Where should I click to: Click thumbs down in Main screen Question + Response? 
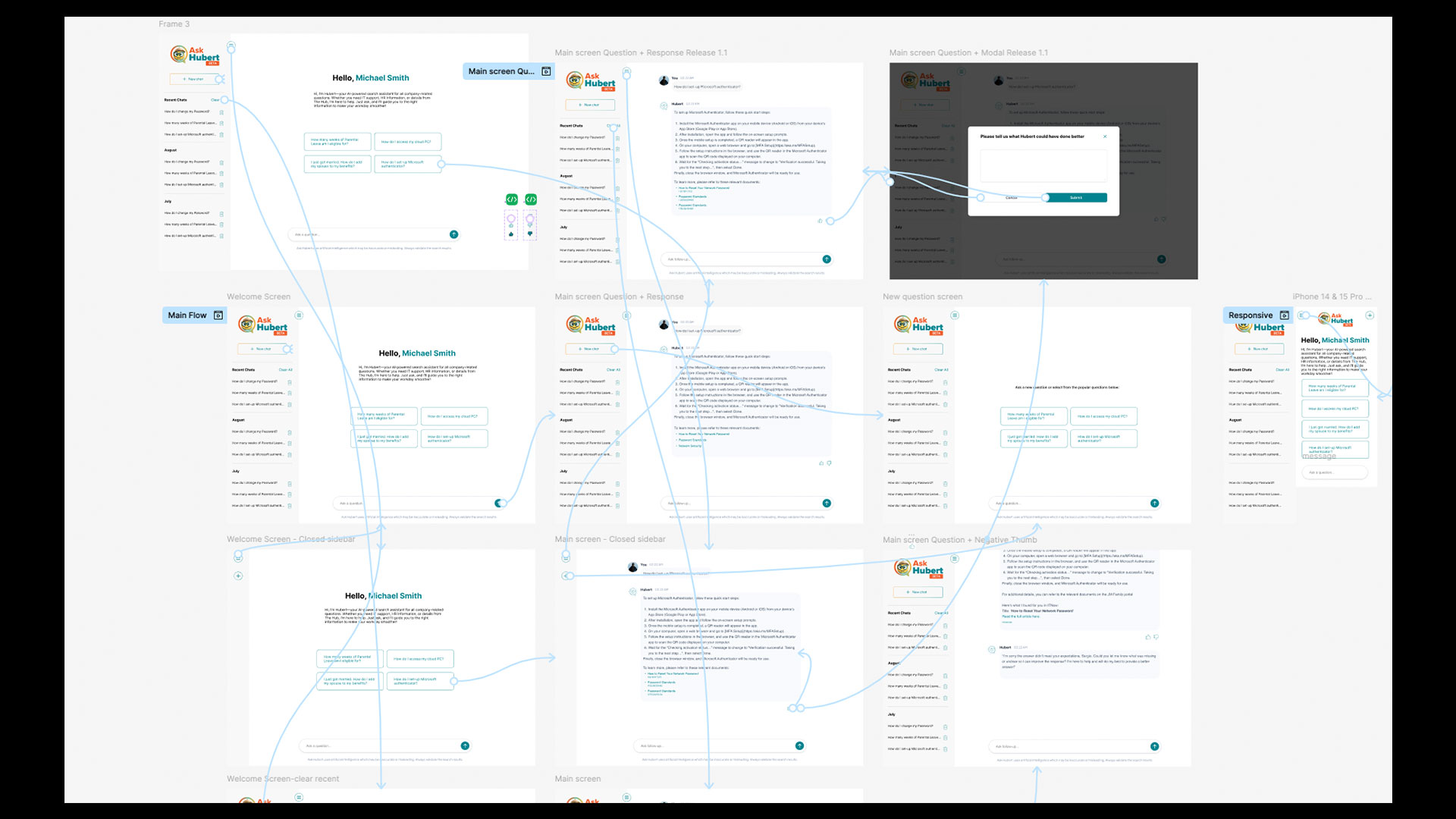[829, 463]
